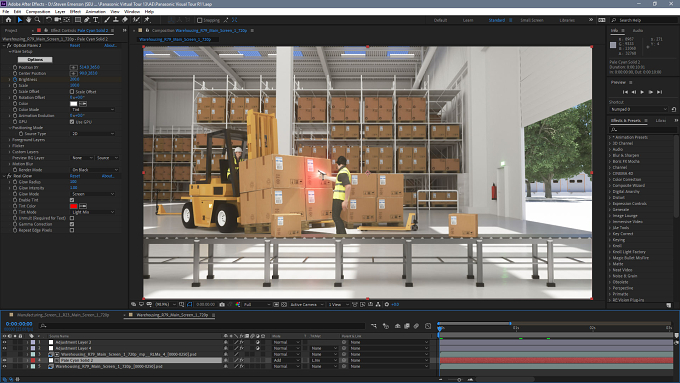Click the composition mini-flowchart icon in the timeline
The width and height of the screenshot is (680, 383).
click(374, 326)
